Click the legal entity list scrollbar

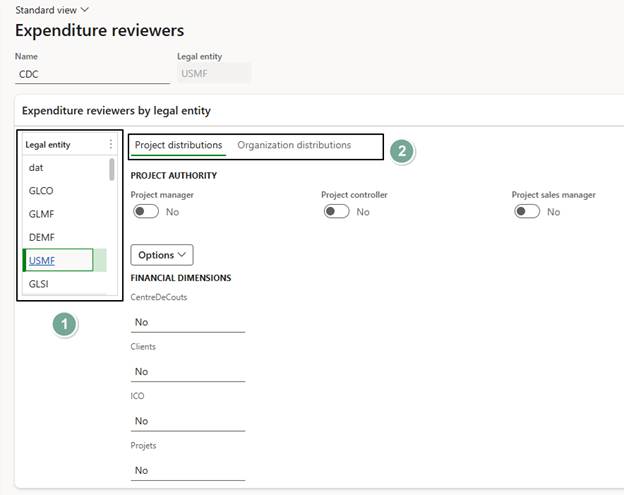pyautogui.click(x=111, y=170)
